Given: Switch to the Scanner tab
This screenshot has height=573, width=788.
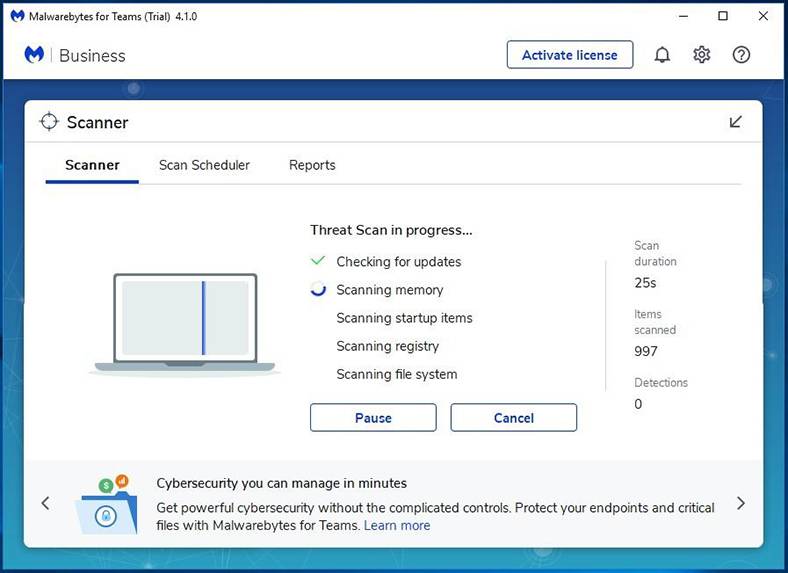Looking at the screenshot, I should click(x=92, y=165).
